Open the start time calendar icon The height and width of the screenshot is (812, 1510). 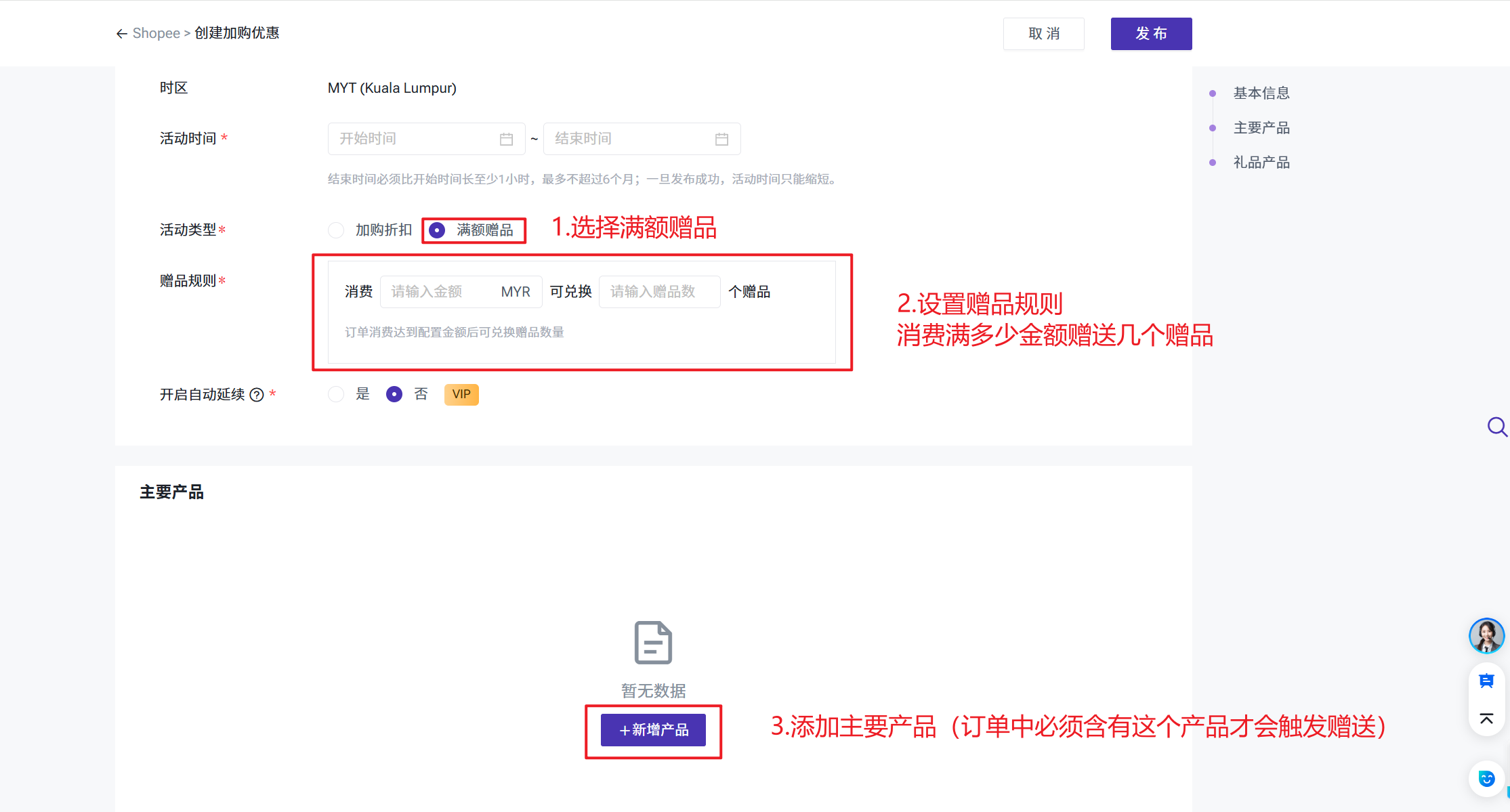point(506,139)
